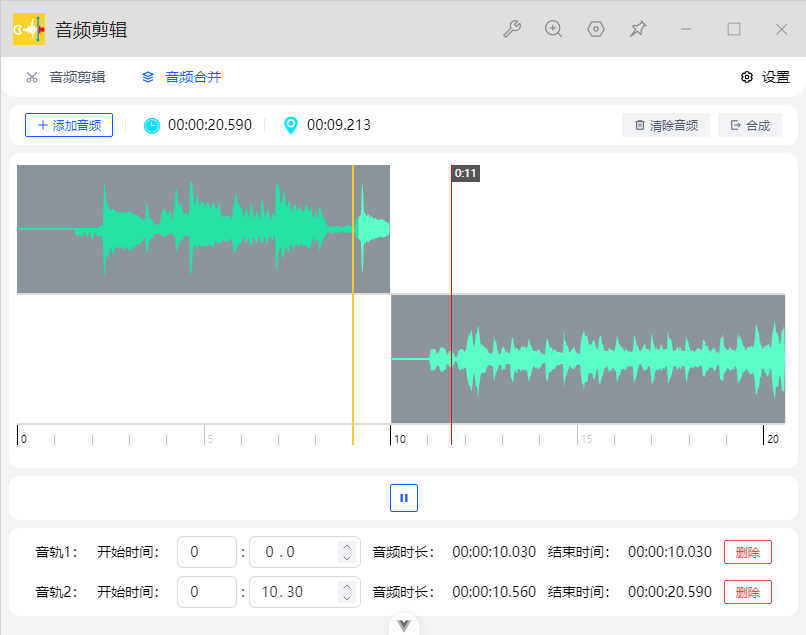Viewport: 806px width, 635px height.
Task: Delete 音轨2 with its 删除 button
Action: click(x=748, y=592)
